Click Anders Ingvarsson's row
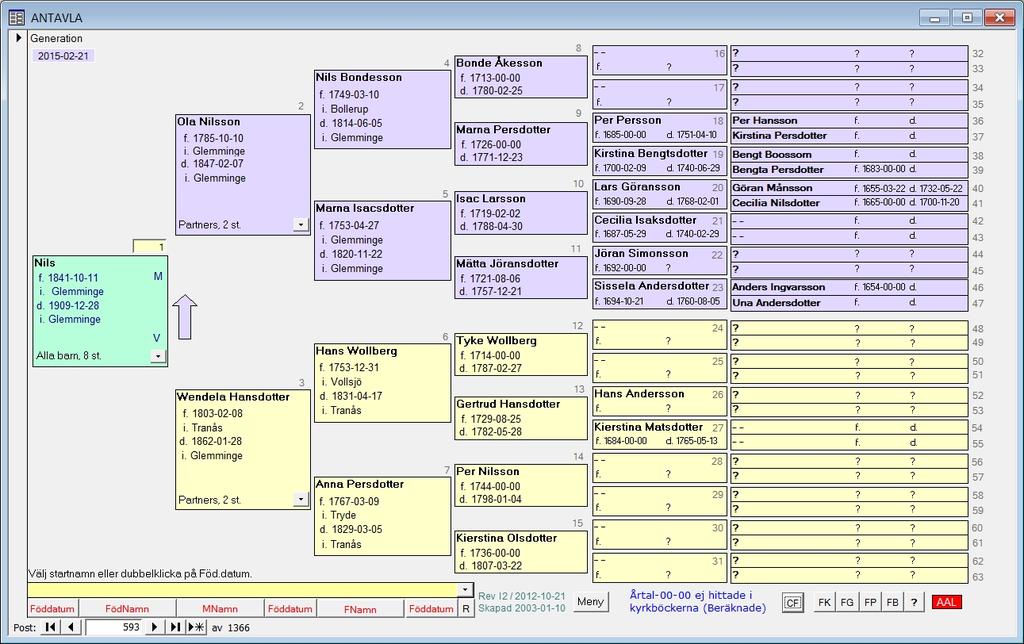Screen dimensions: 1024x644 (849, 287)
